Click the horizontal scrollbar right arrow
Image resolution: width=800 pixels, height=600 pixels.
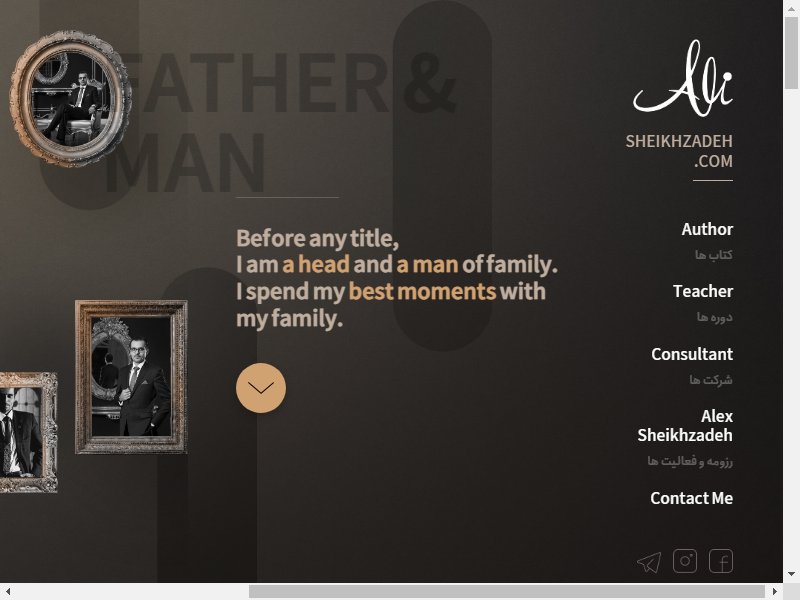tap(774, 591)
